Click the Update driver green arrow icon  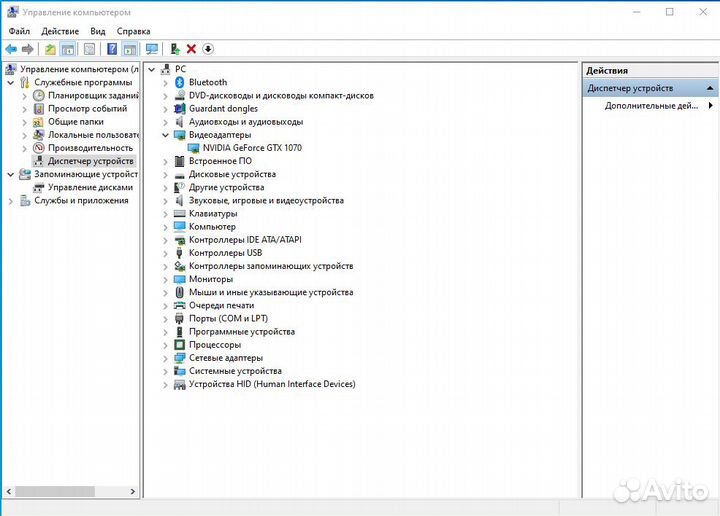tap(175, 49)
